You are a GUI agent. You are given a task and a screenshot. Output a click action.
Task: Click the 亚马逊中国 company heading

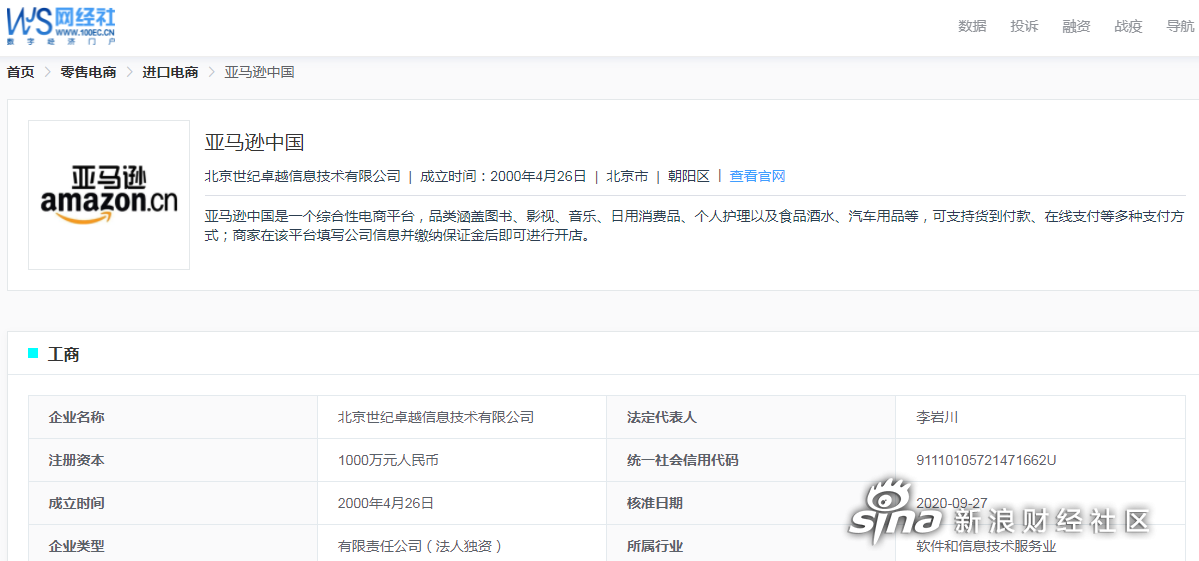(255, 143)
